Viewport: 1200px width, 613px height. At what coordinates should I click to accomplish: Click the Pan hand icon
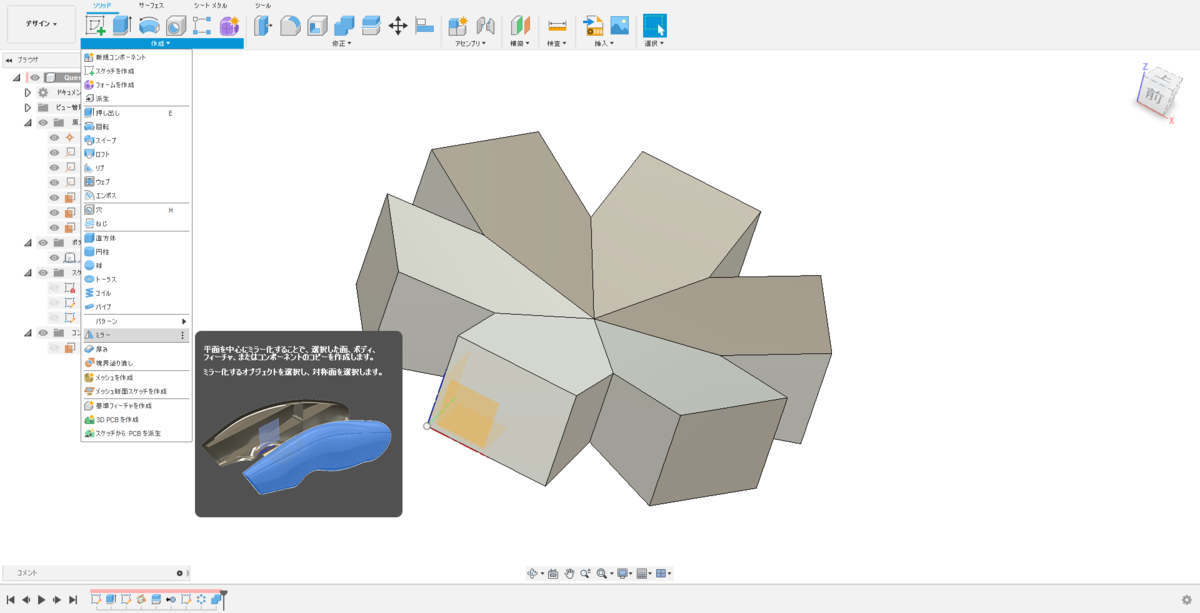569,573
